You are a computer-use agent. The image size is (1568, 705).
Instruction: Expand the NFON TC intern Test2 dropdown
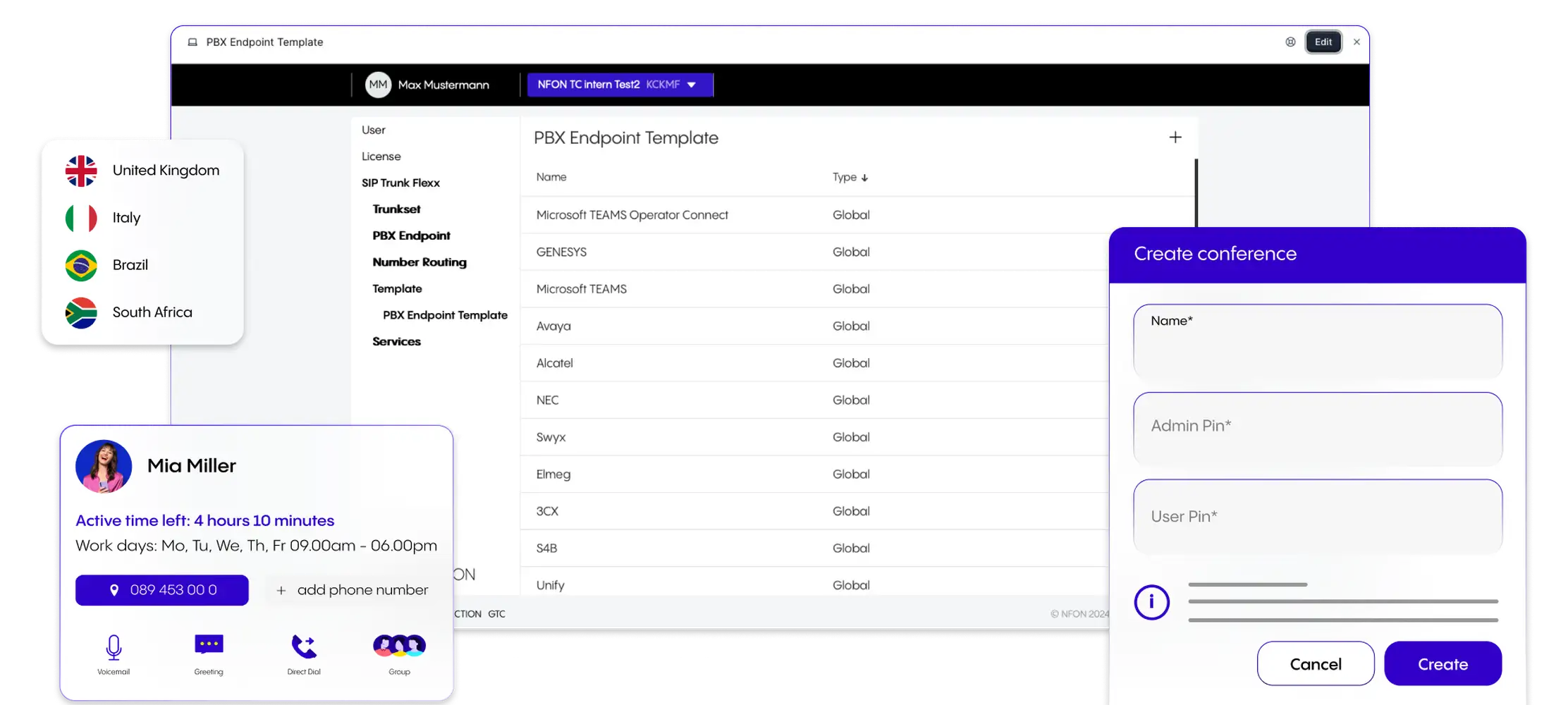(691, 85)
